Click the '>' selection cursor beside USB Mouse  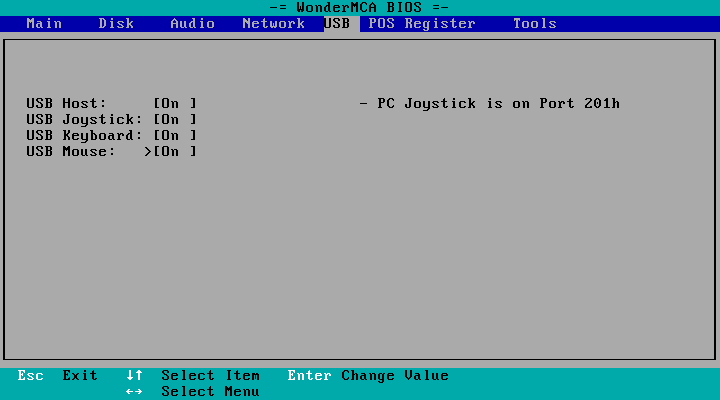(x=148, y=152)
